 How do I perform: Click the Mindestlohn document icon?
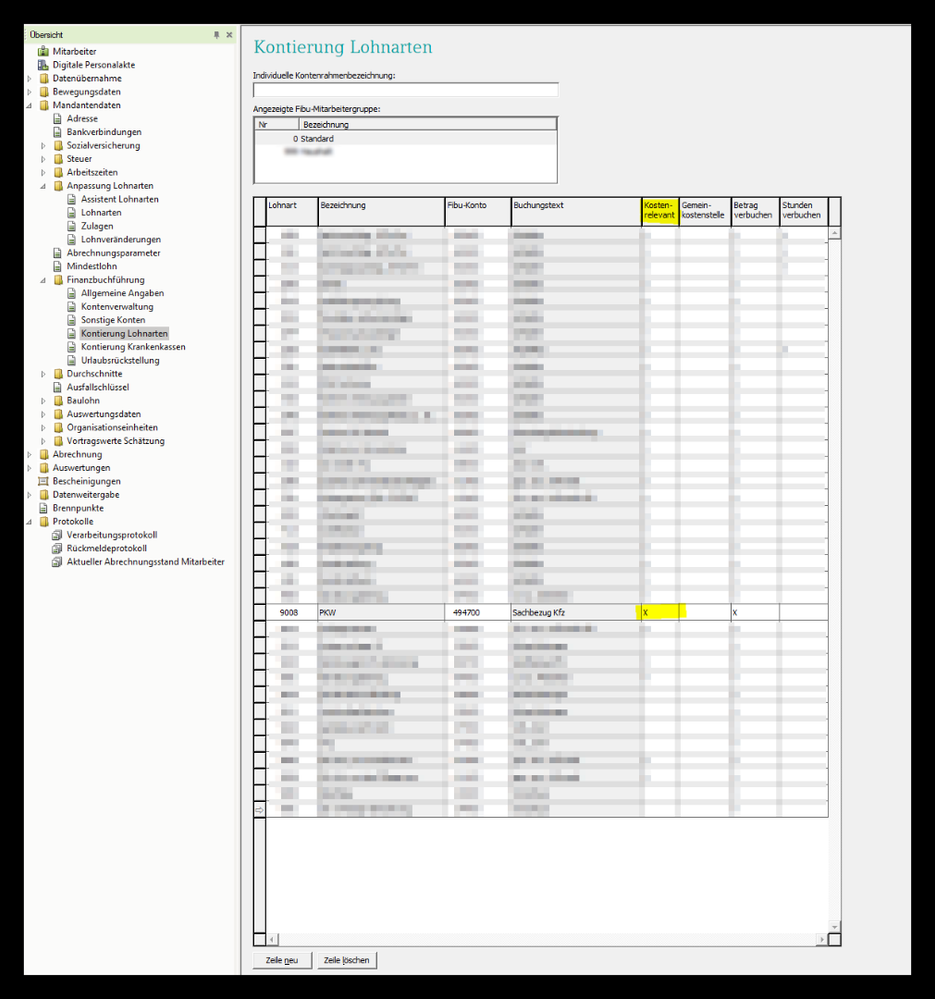[x=58, y=266]
